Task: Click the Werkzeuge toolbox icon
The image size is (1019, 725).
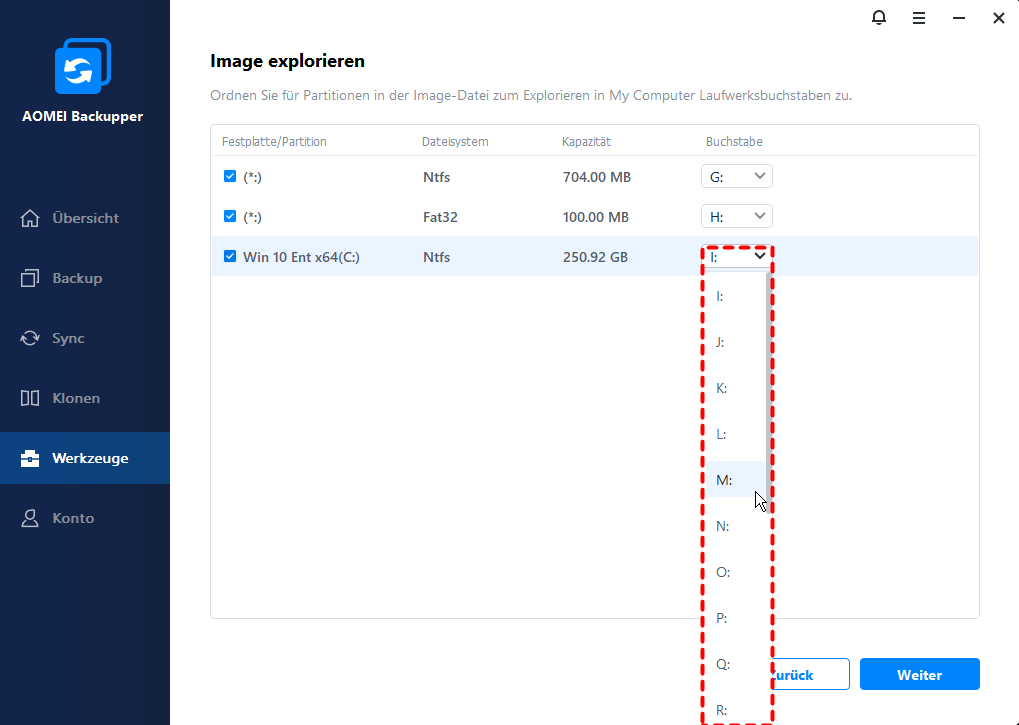Action: pos(30,458)
